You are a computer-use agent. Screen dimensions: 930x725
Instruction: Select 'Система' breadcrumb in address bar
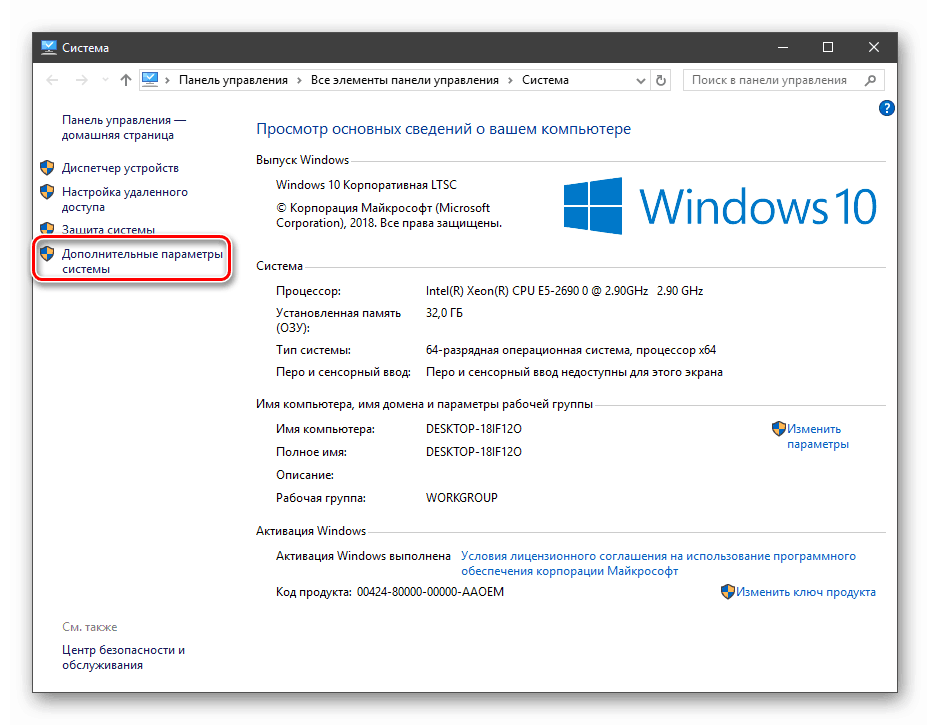545,80
